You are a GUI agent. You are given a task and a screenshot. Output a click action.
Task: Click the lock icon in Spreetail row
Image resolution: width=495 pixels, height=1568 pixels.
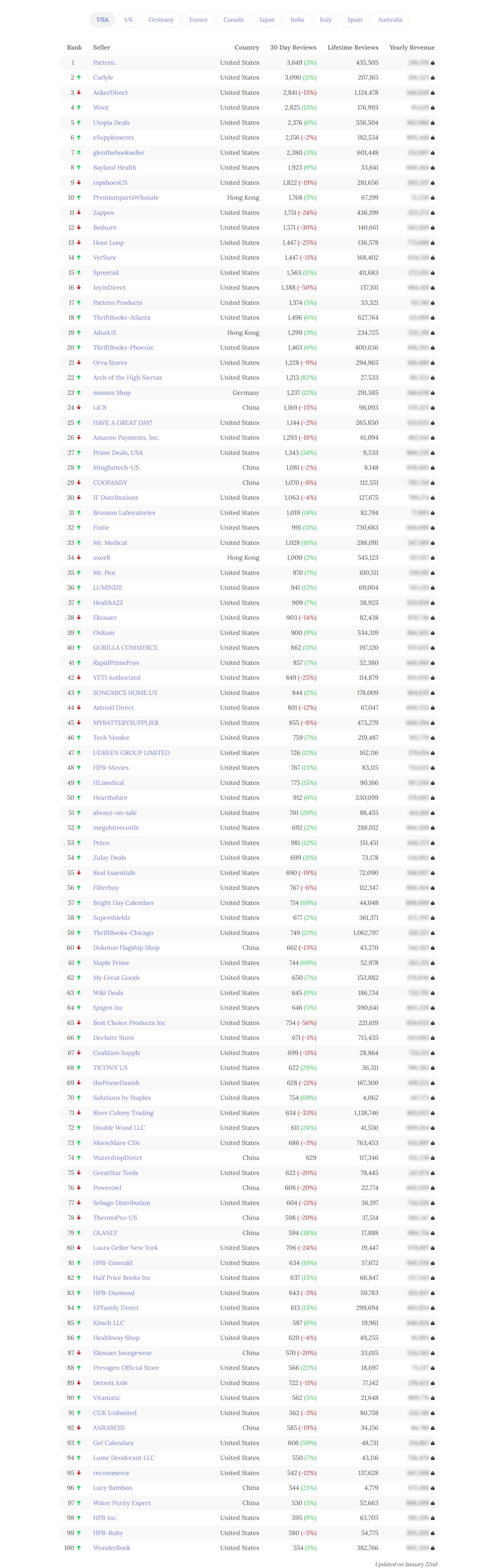[433, 273]
